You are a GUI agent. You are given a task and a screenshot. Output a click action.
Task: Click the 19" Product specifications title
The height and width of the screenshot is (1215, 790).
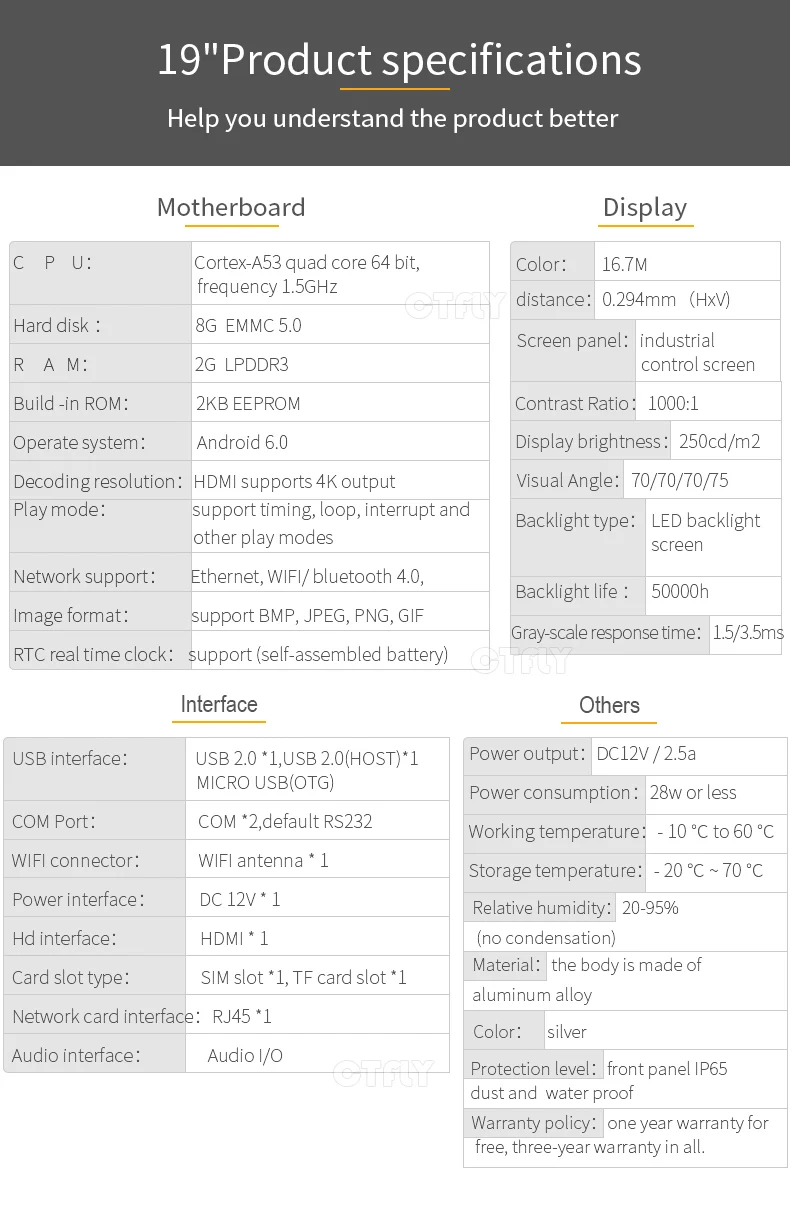(399, 59)
